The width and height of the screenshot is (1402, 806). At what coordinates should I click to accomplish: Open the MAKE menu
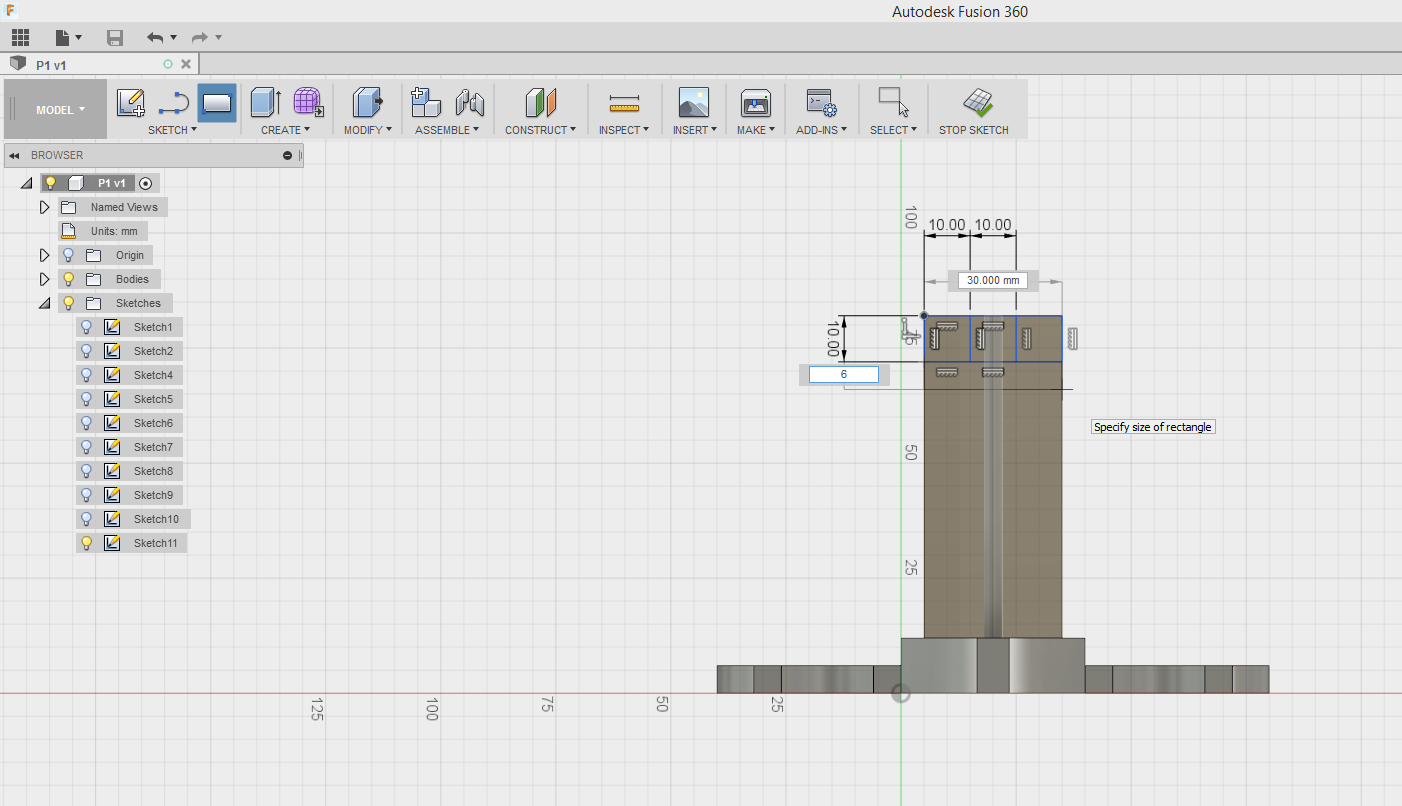(756, 130)
